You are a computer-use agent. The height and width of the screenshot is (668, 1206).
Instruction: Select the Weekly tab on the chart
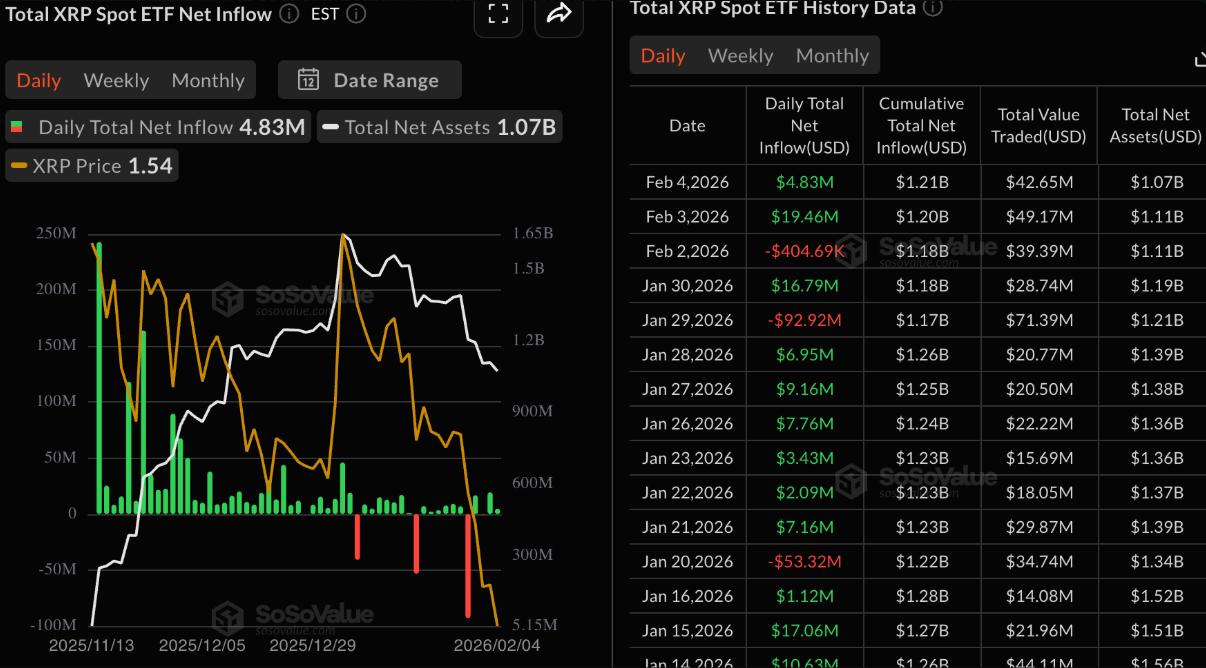tap(116, 79)
